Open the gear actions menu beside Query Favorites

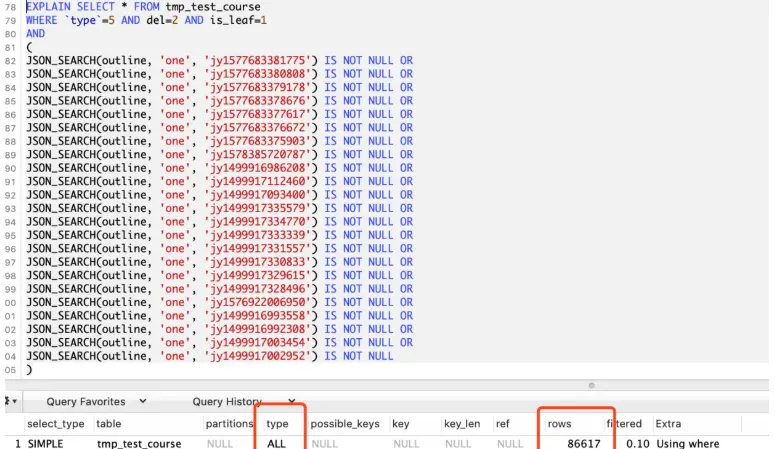(x=11, y=401)
